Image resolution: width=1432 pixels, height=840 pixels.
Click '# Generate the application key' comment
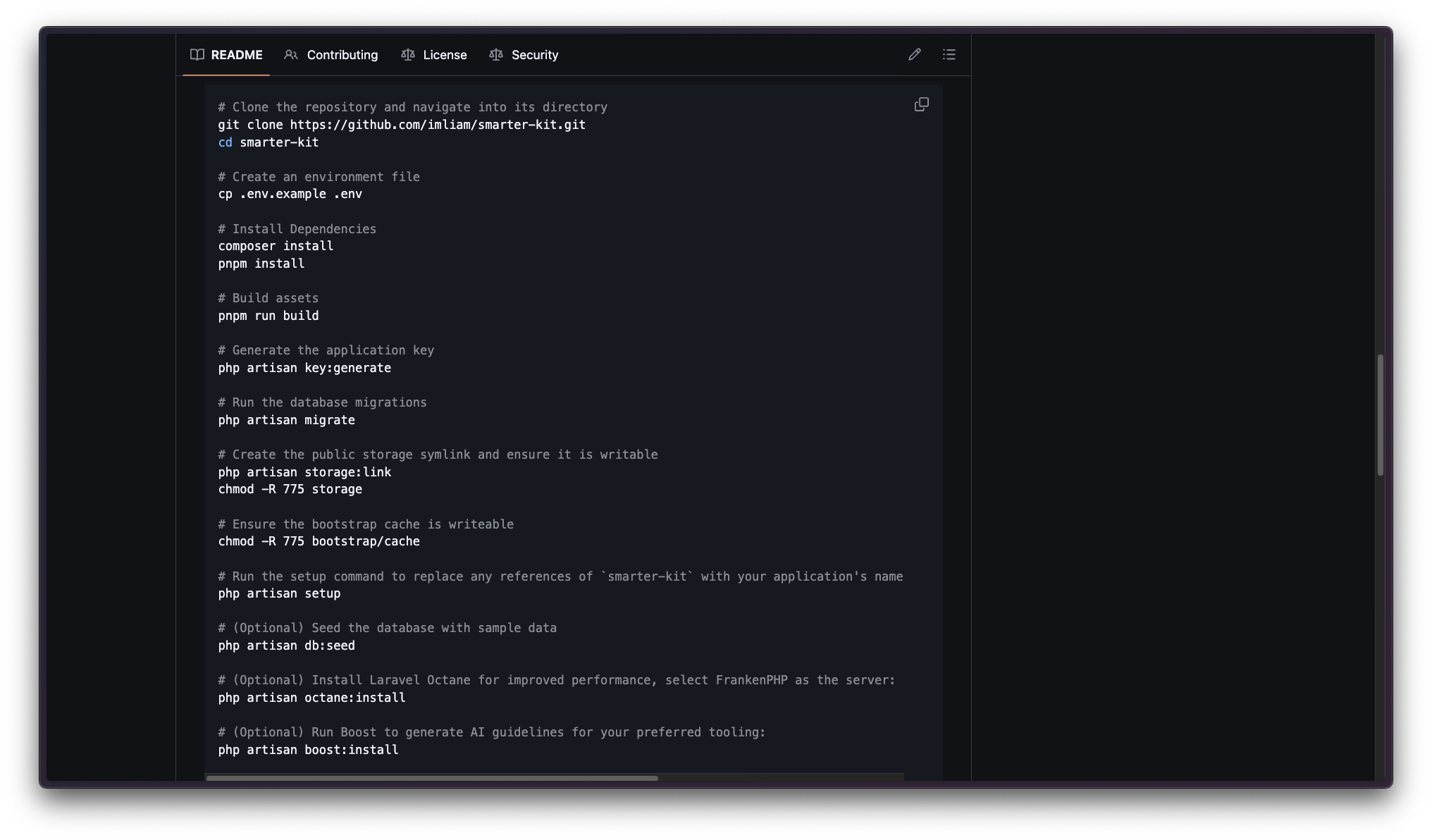pyautogui.click(x=326, y=350)
